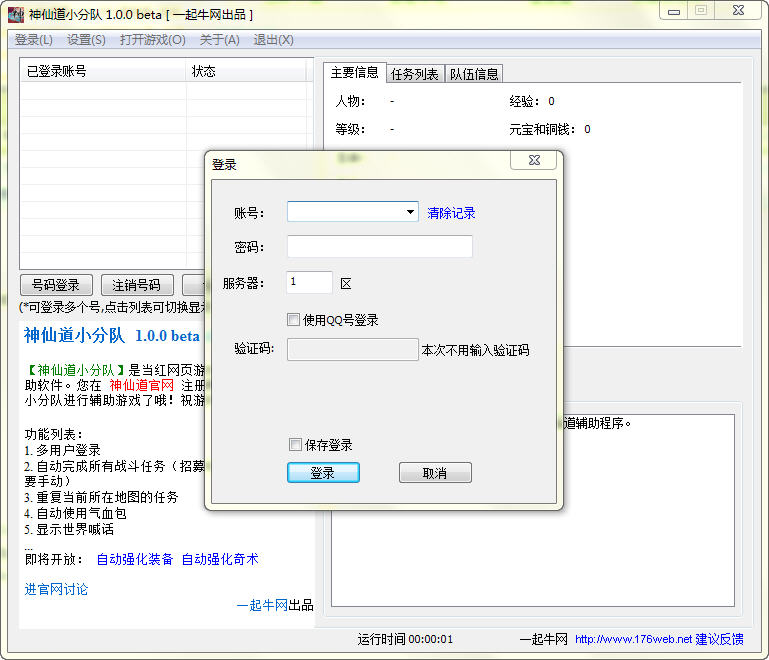
Task: Click the 注销号码 button
Action: coord(138,285)
